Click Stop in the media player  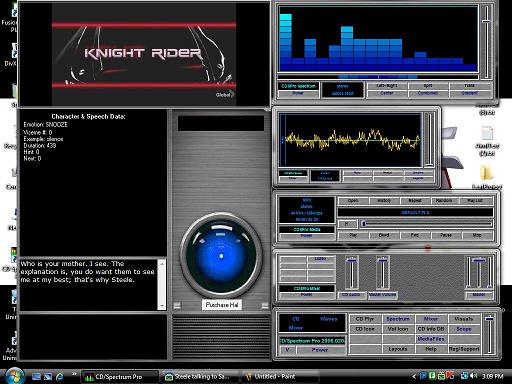[477, 235]
